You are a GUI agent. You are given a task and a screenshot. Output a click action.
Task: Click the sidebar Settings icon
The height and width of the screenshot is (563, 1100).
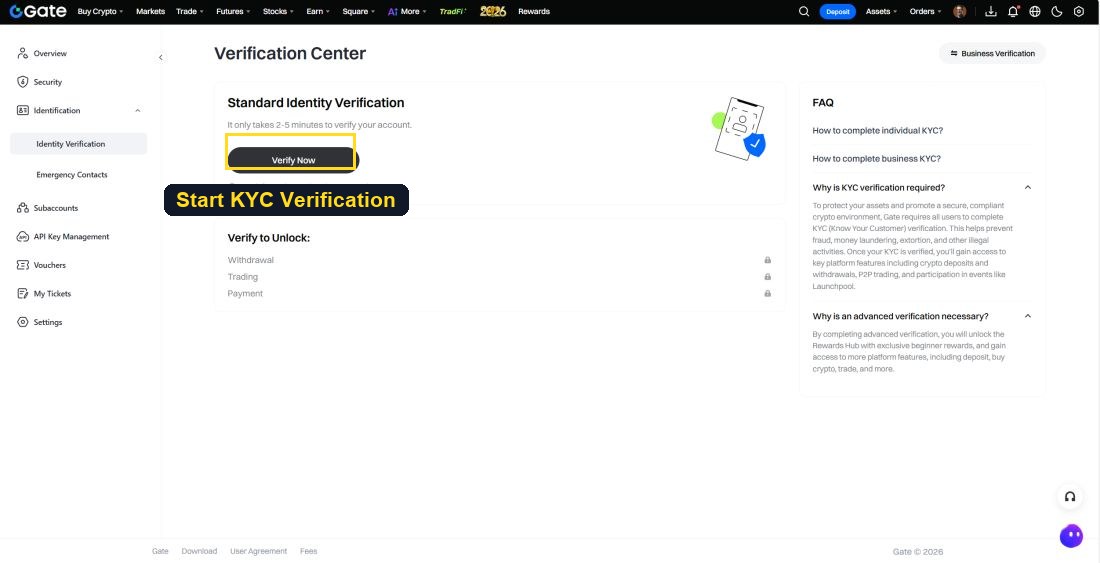[22, 322]
